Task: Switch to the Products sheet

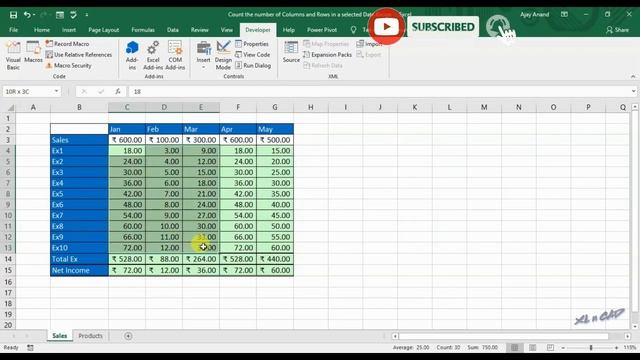Action: [x=90, y=336]
